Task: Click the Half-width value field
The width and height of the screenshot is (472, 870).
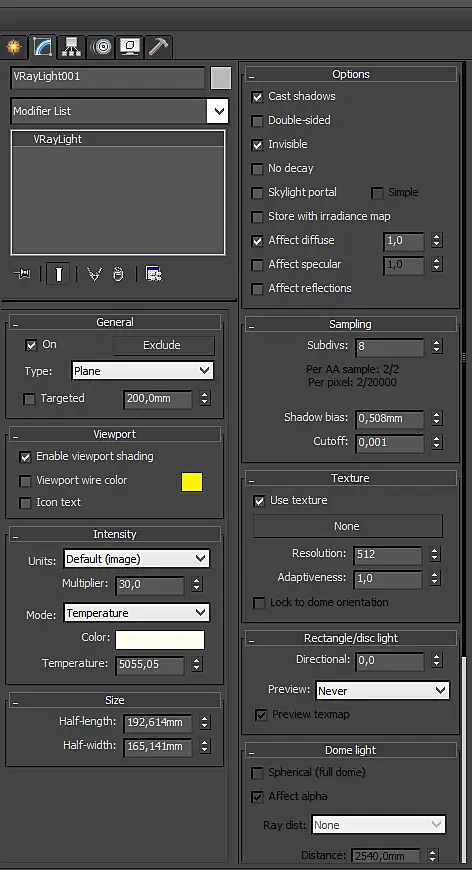Action: 158,747
